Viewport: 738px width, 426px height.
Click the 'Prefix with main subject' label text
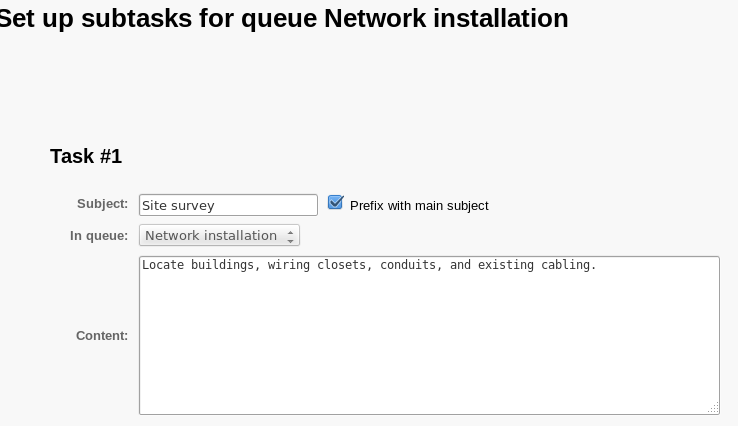(x=419, y=206)
